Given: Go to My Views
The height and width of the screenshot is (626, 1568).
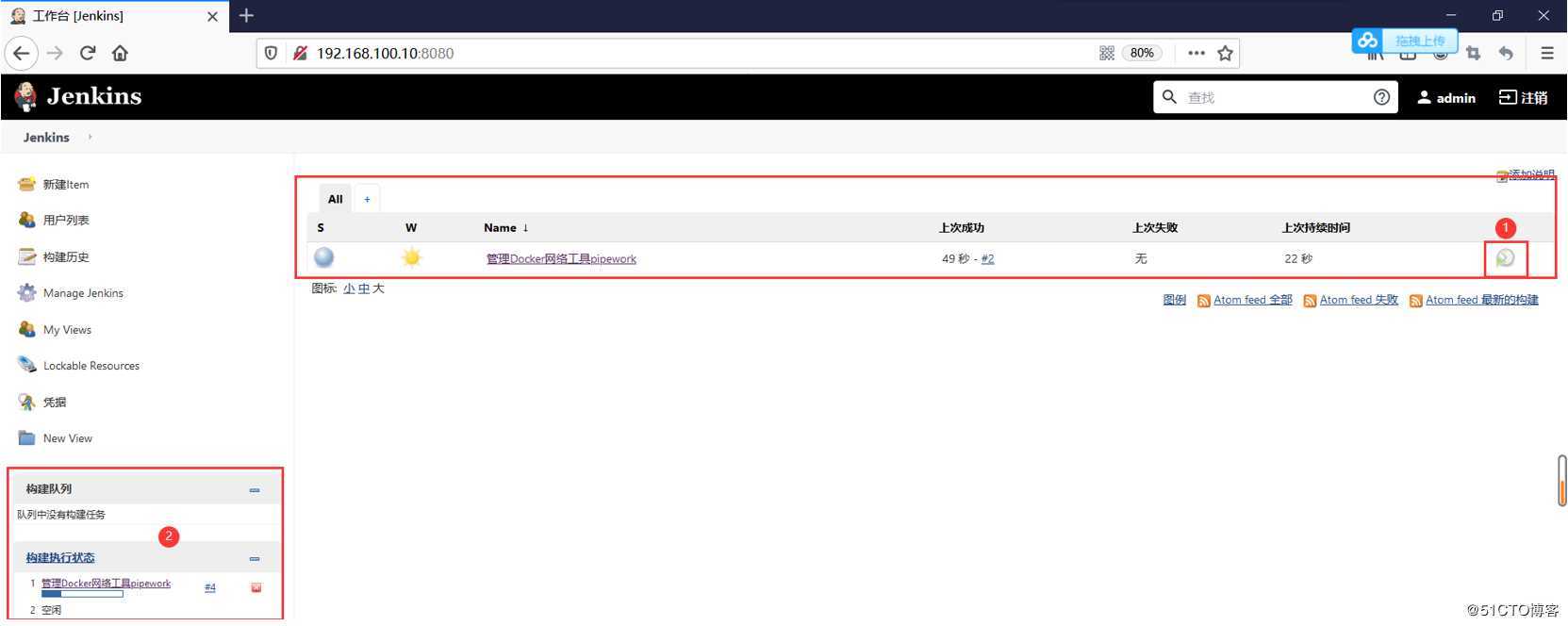Looking at the screenshot, I should pyautogui.click(x=67, y=330).
